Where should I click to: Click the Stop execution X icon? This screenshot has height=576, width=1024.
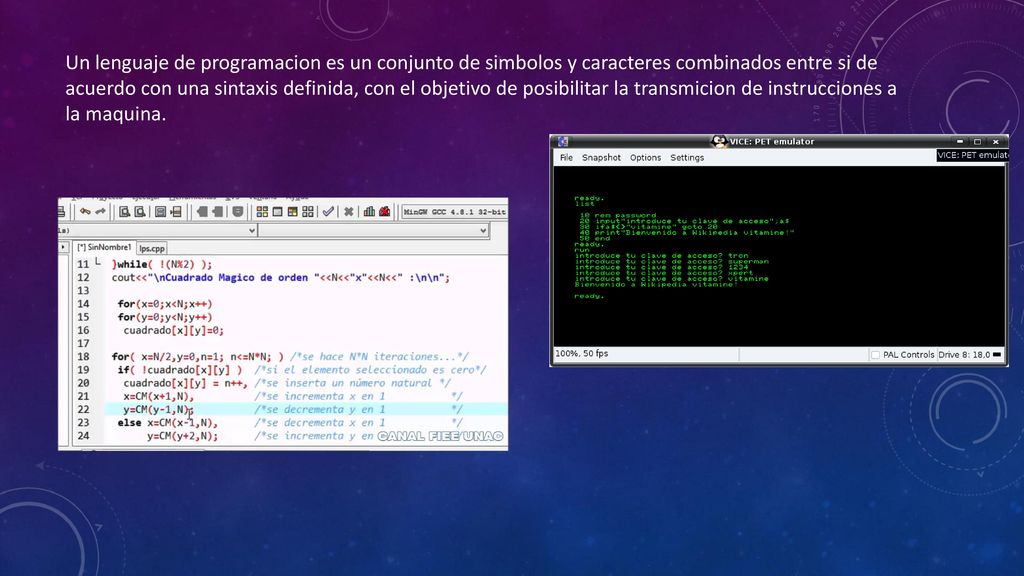point(349,212)
